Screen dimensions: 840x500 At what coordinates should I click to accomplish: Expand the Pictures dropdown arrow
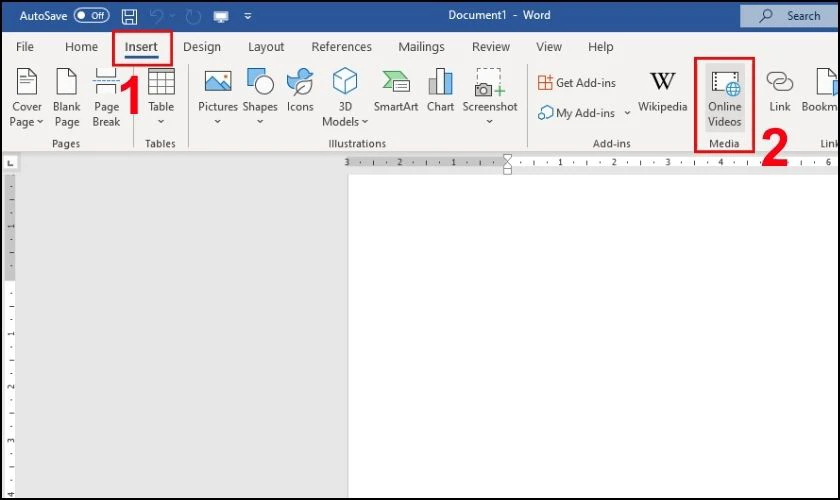218,122
